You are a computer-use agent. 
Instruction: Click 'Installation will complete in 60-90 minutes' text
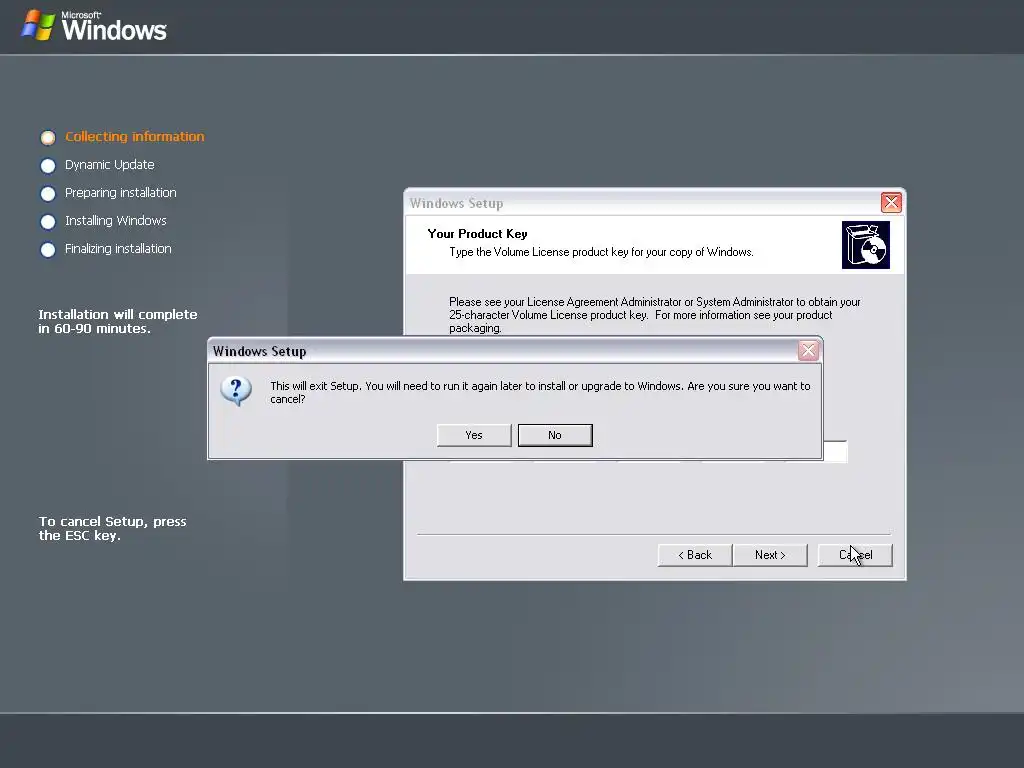coord(118,321)
